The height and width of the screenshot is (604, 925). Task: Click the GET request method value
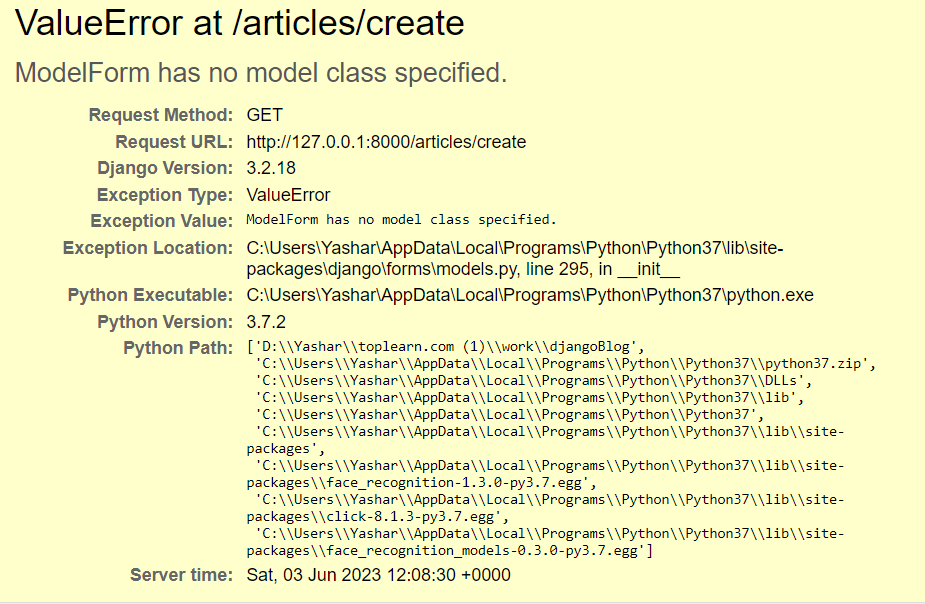[x=264, y=115]
